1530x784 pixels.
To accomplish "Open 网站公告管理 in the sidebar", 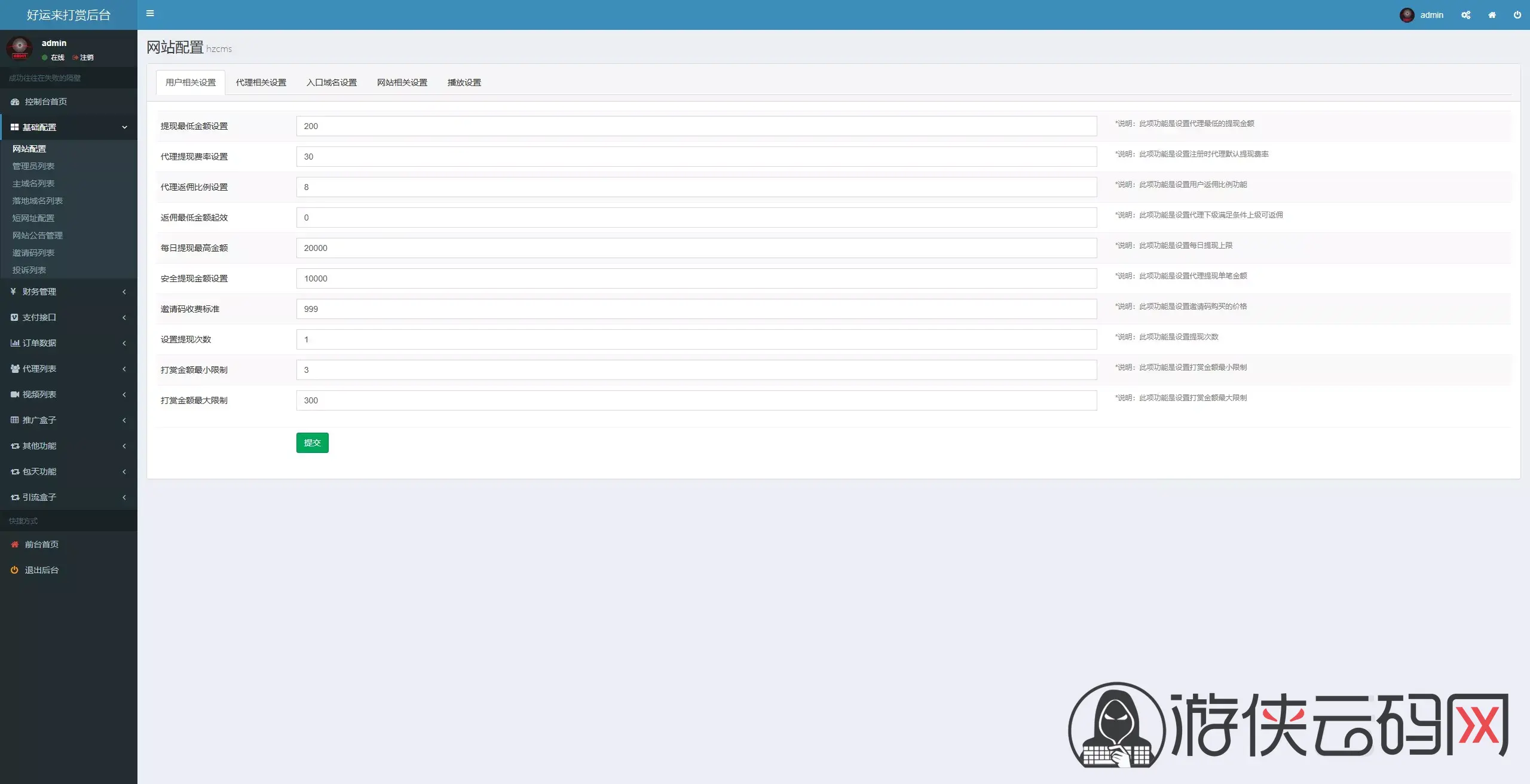I will click(38, 235).
